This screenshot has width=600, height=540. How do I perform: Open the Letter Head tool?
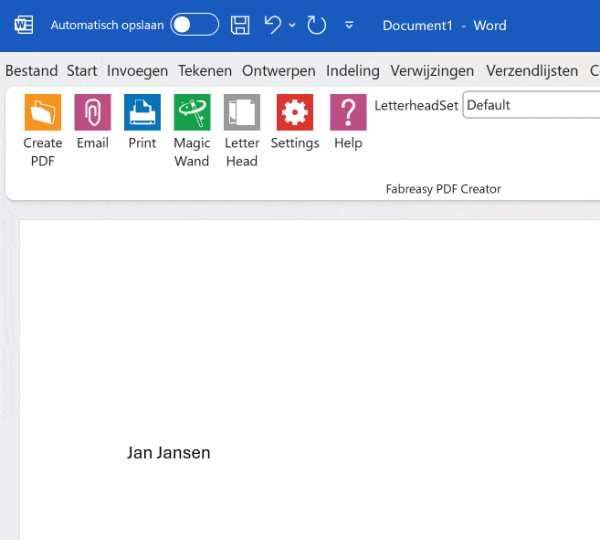pyautogui.click(x=242, y=113)
